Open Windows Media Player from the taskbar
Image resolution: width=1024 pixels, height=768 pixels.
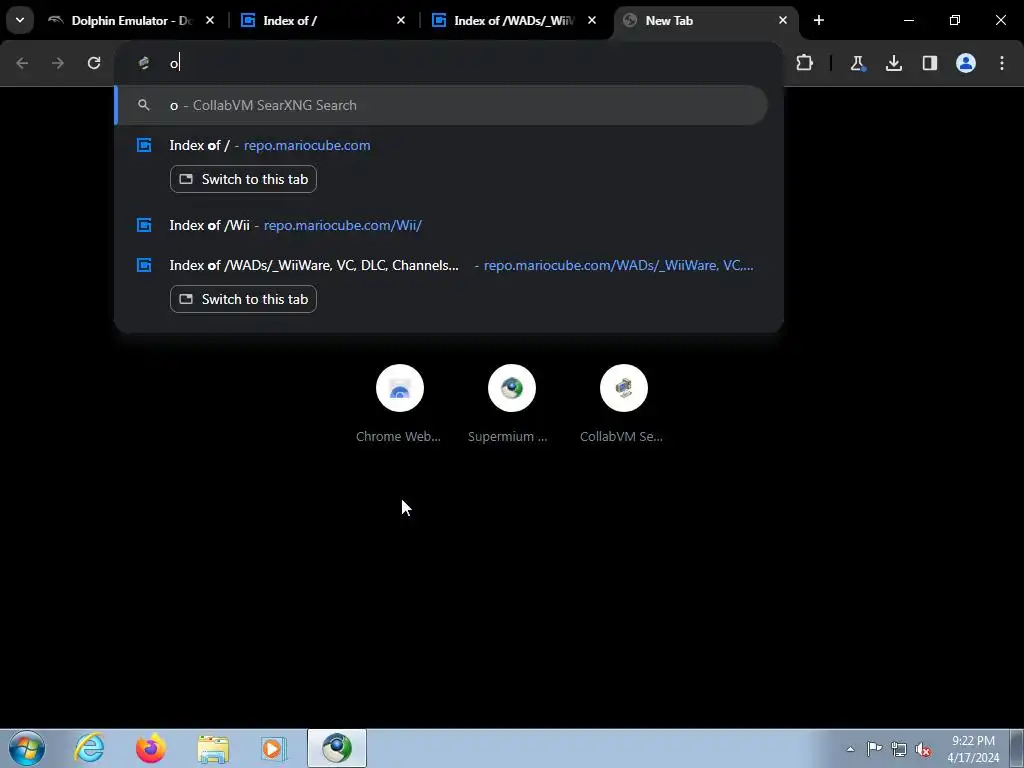(x=274, y=748)
